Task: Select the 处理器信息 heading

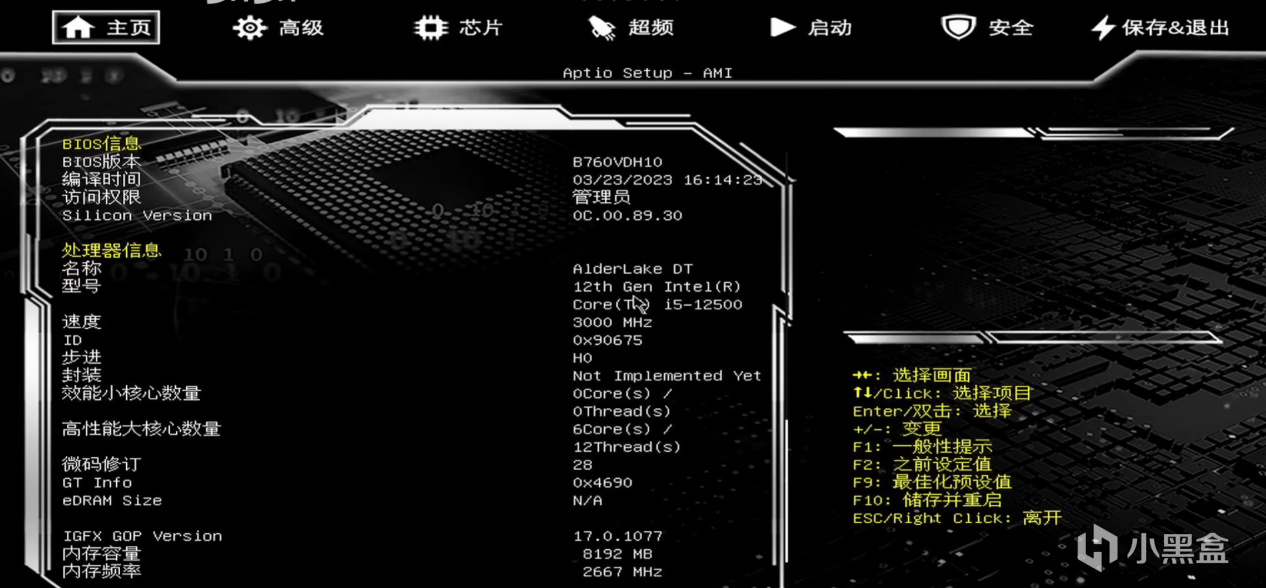Action: pyautogui.click(x=112, y=251)
